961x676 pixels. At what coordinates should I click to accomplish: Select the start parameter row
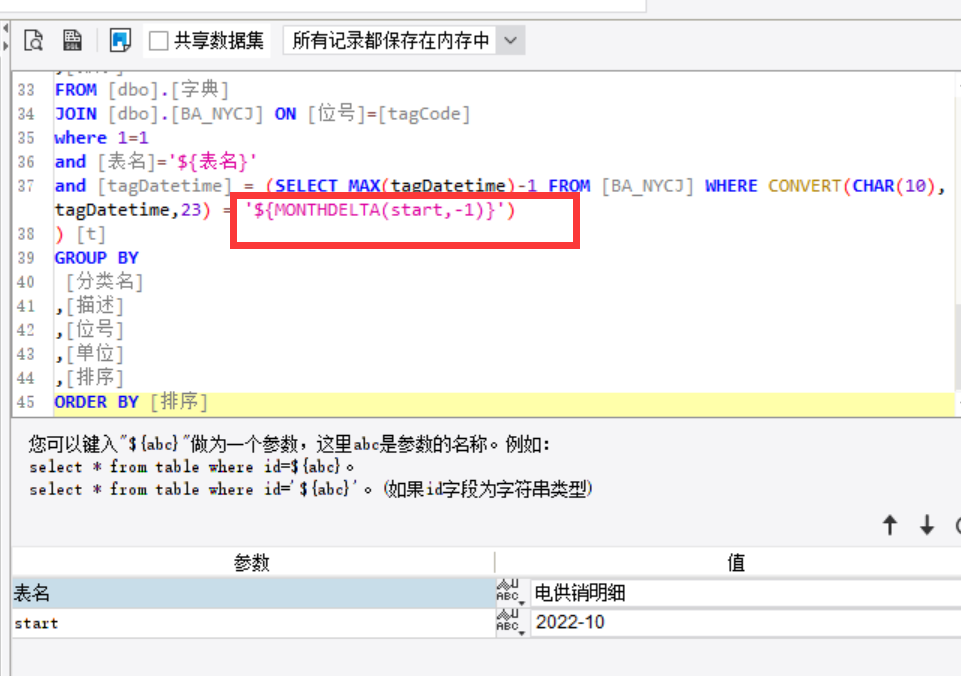(253, 623)
